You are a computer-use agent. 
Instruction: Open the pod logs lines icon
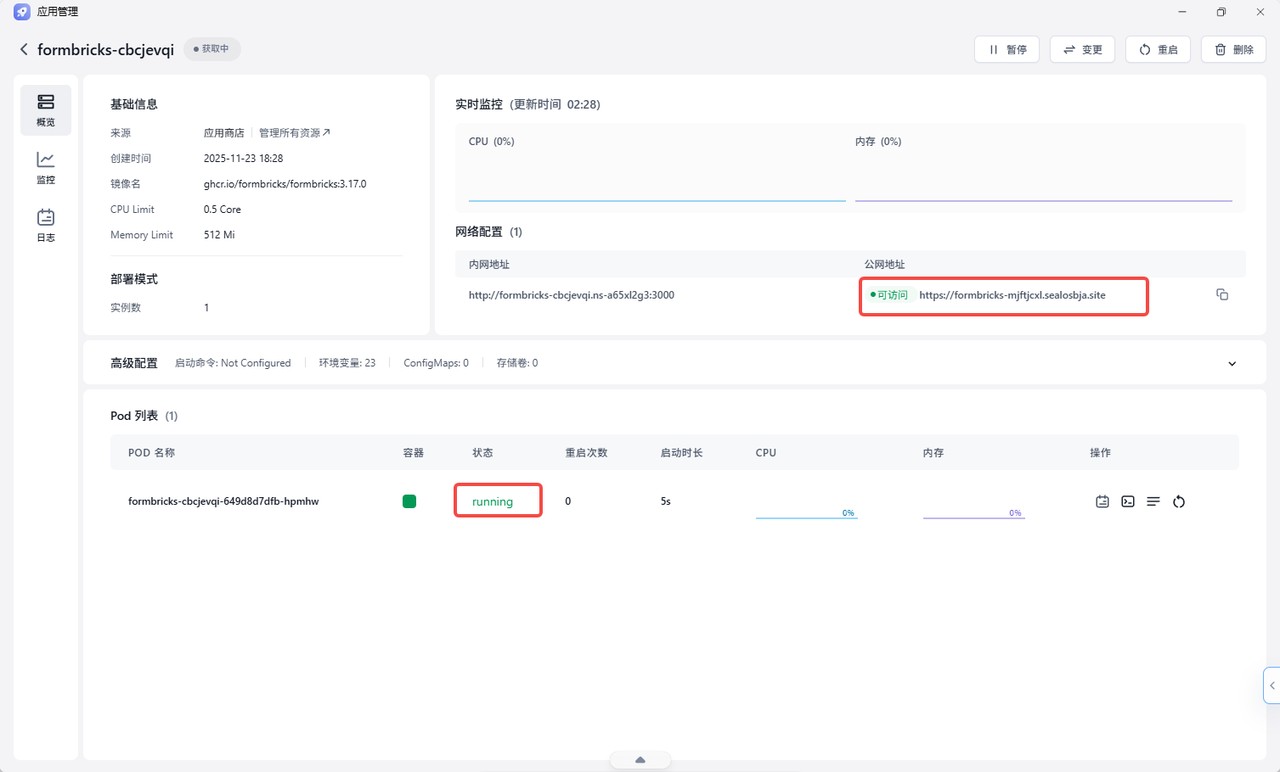(1153, 501)
